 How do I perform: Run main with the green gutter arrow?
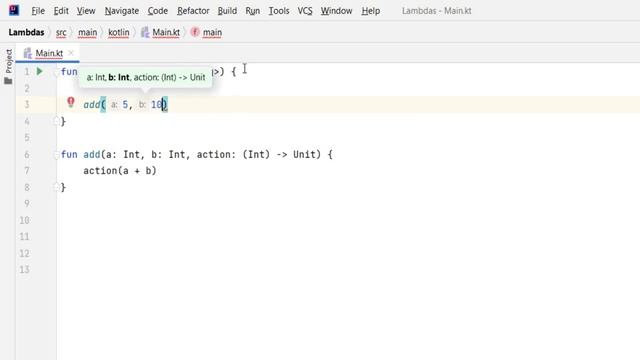(40, 71)
